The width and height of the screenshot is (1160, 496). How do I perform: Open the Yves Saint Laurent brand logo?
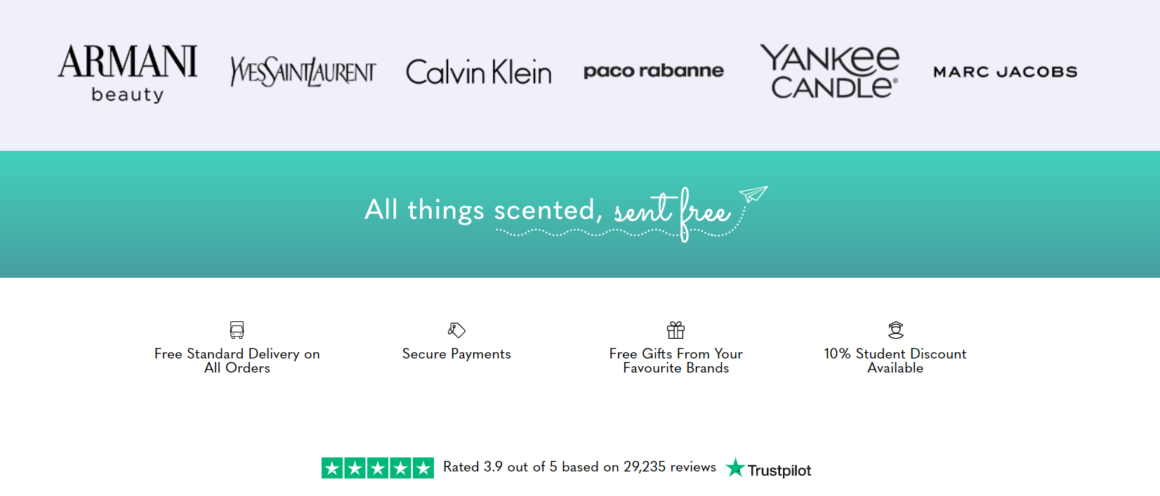(303, 72)
